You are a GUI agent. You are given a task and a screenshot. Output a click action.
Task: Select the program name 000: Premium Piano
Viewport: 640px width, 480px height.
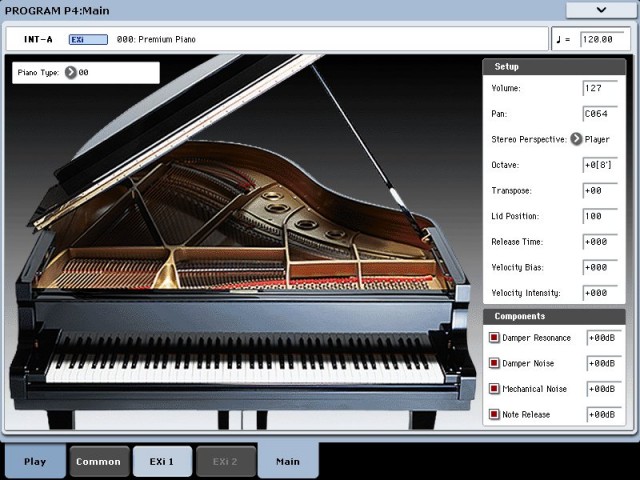click(157, 40)
